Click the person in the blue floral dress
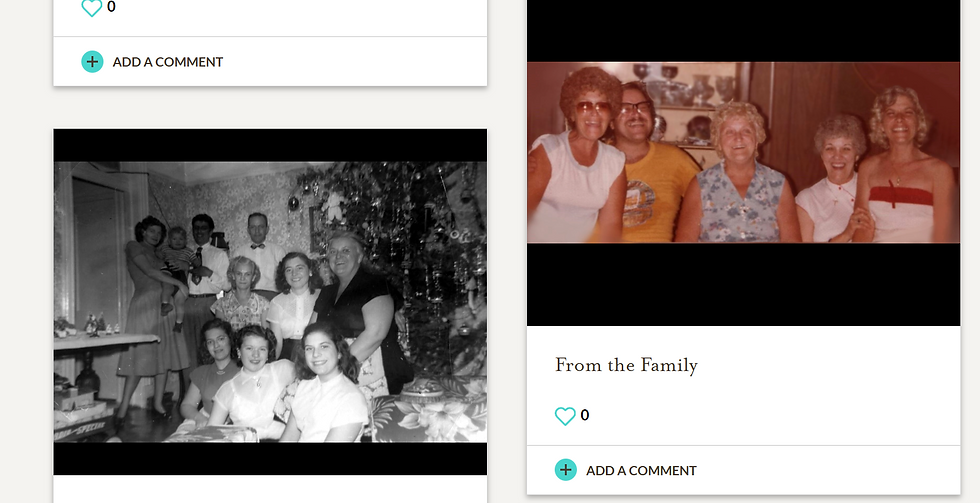Screen dimensions: 980x503 [x=738, y=175]
